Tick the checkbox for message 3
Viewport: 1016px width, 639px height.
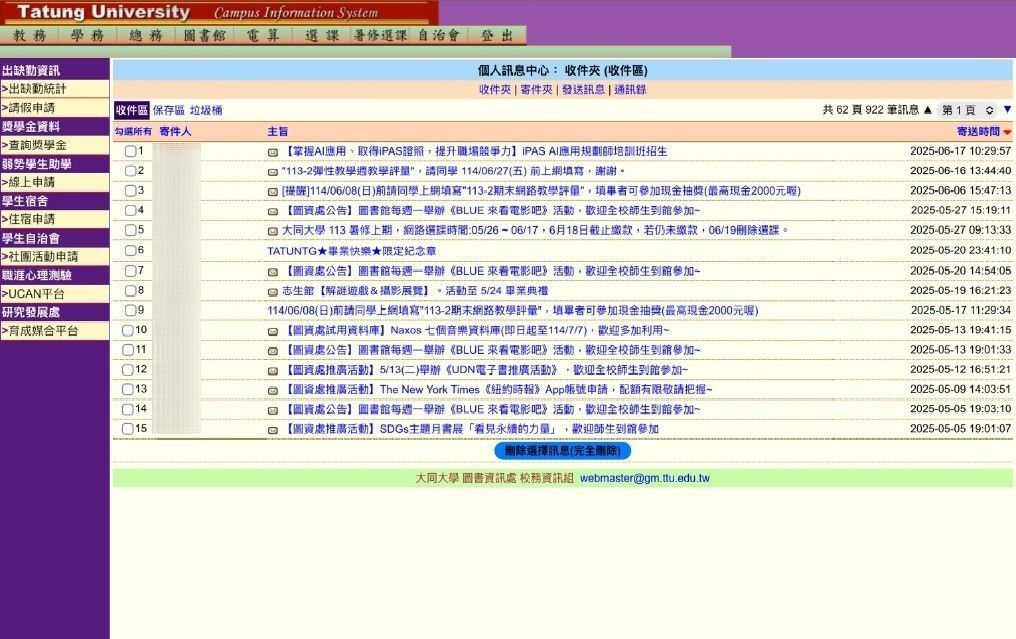point(130,191)
